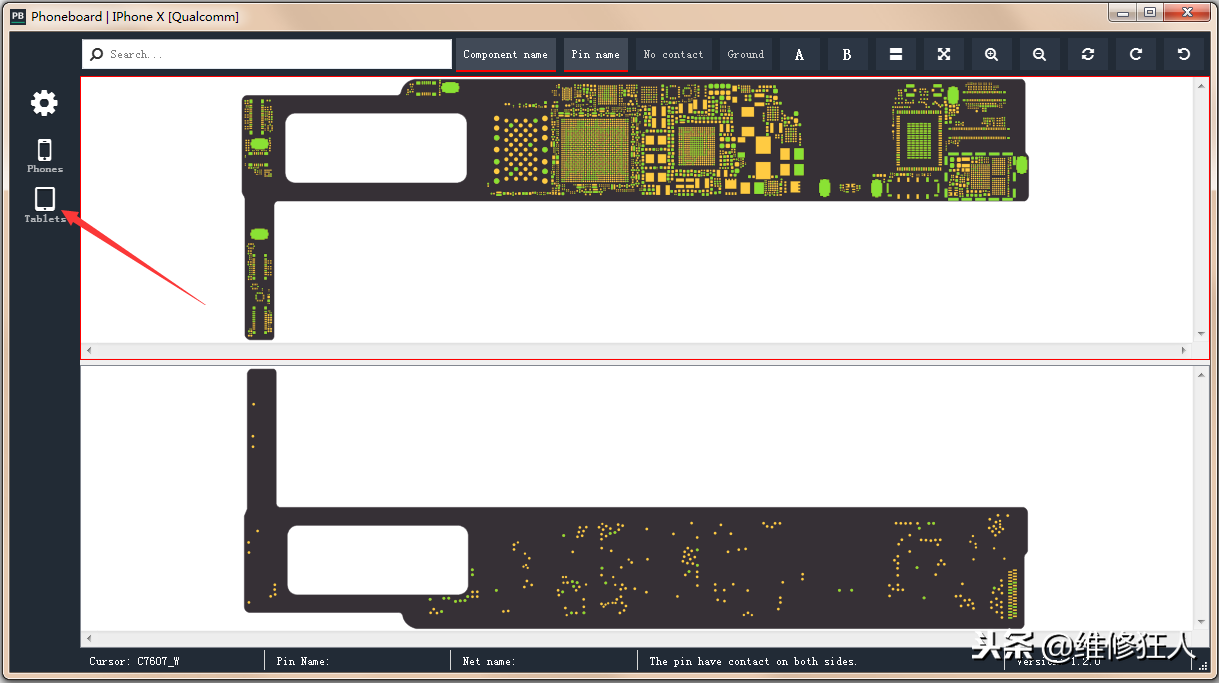Viewport: 1219px width, 683px height.
Task: Toggle Component name labels
Action: 505,55
